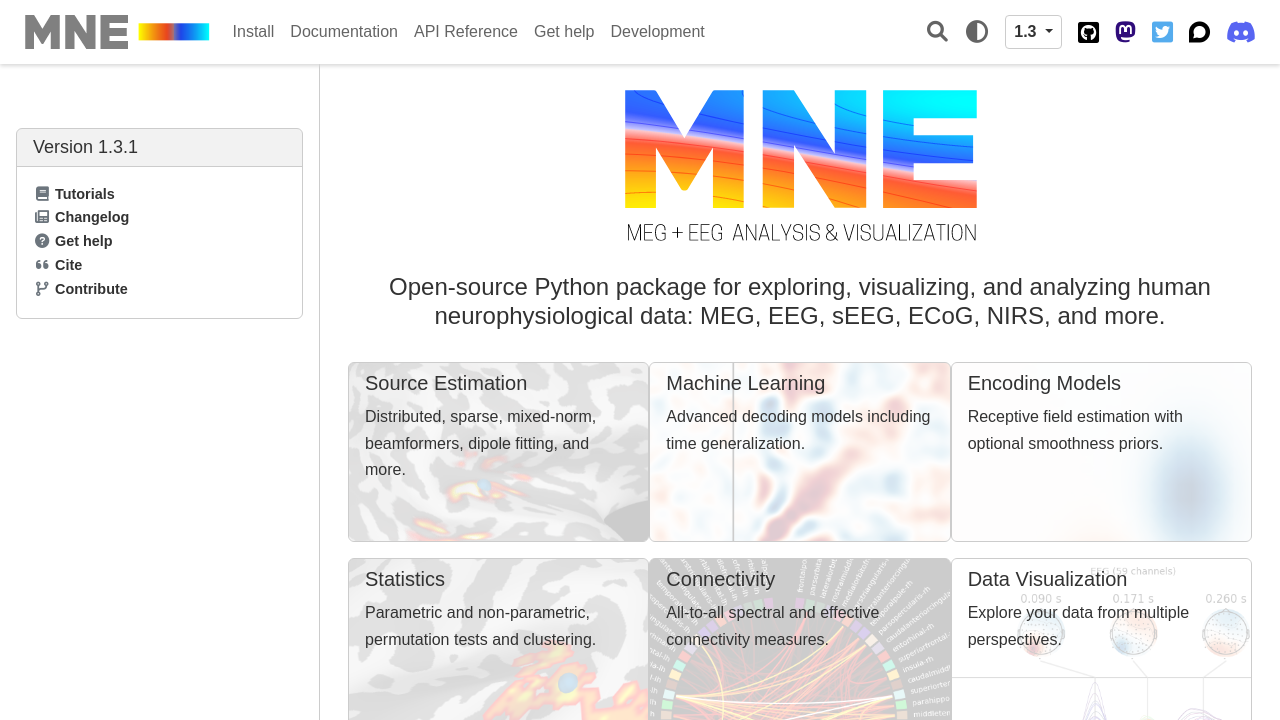Click the branch icon beside Contribute
The height and width of the screenshot is (720, 1280).
pos(42,289)
